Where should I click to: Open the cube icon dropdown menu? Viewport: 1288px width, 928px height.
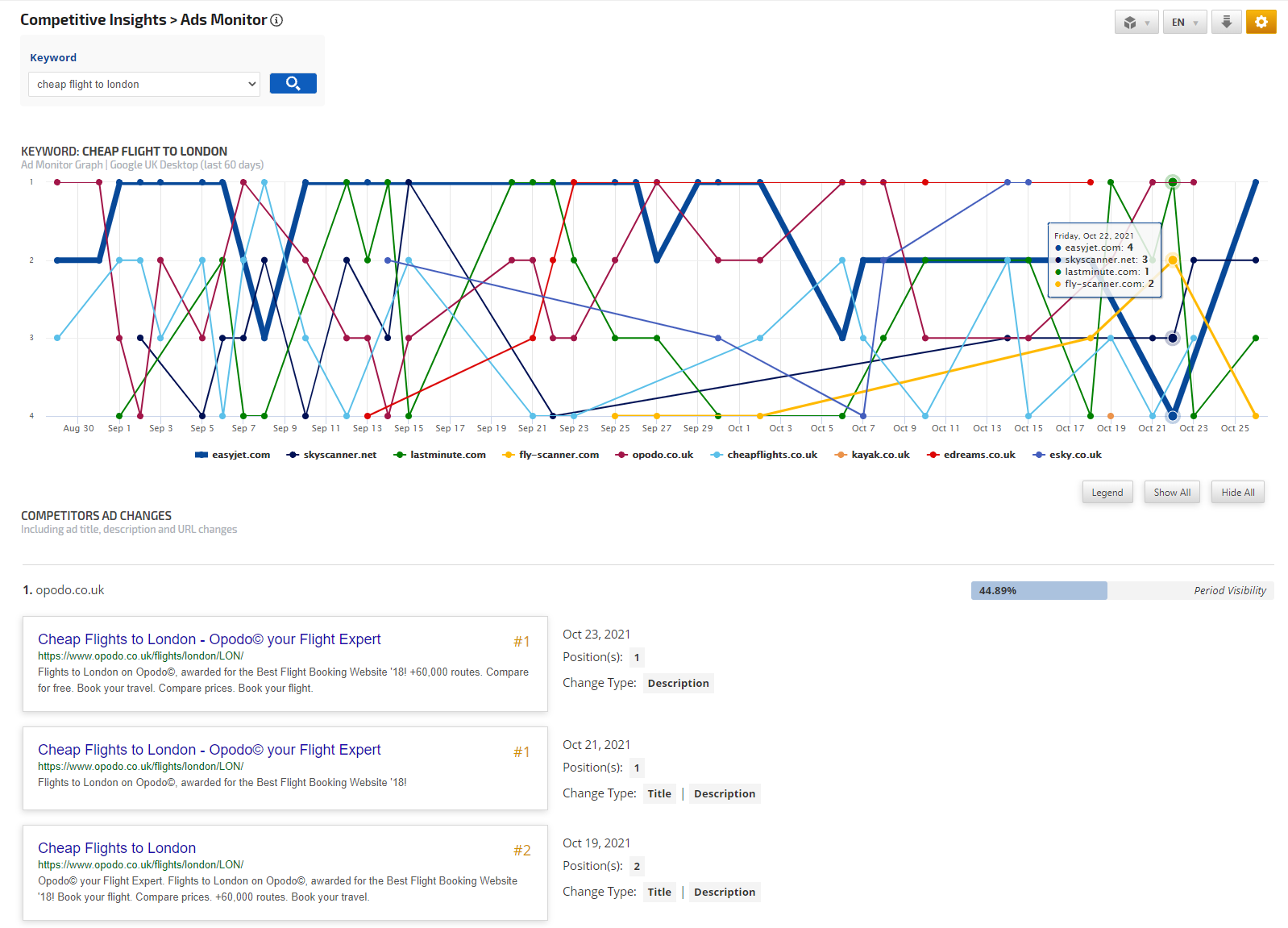(x=1136, y=23)
